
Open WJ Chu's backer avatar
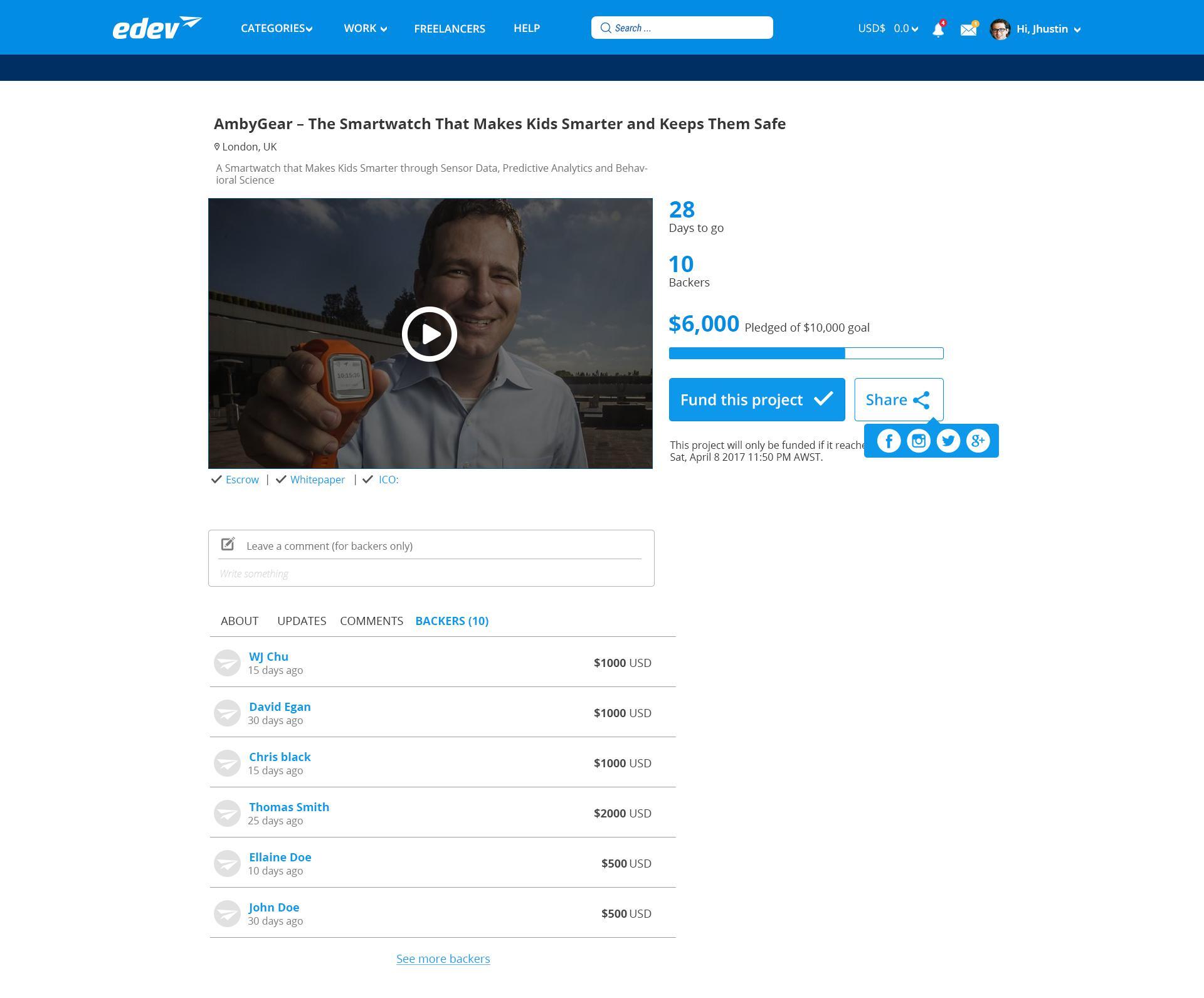pos(227,663)
